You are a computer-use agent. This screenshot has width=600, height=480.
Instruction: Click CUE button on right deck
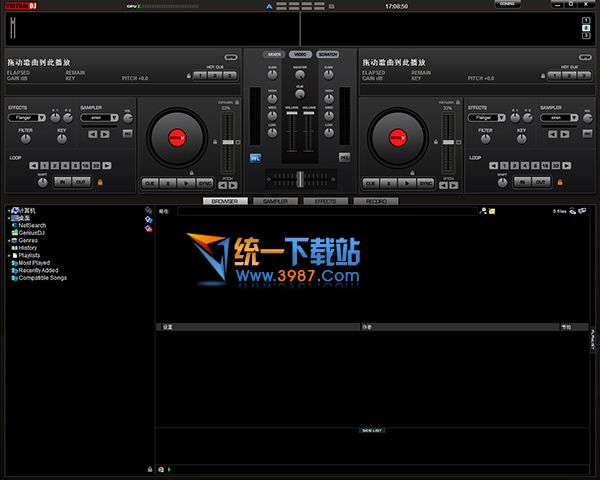coord(370,183)
